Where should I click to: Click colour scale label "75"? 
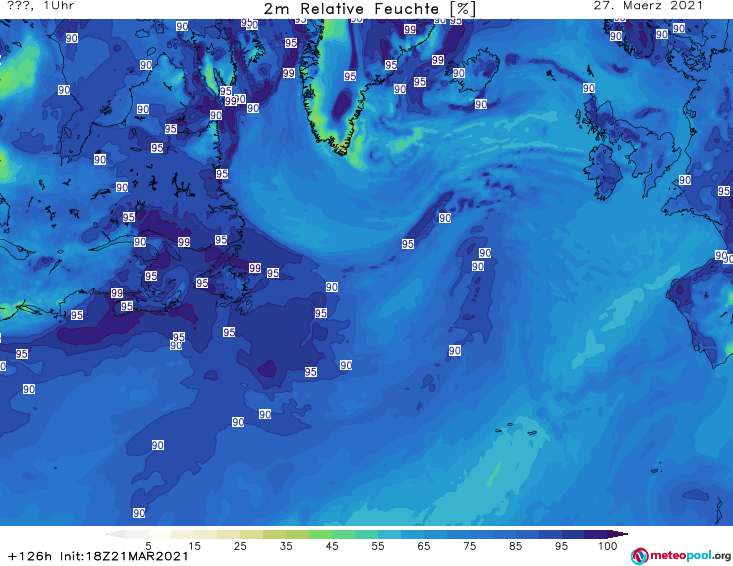(x=469, y=545)
